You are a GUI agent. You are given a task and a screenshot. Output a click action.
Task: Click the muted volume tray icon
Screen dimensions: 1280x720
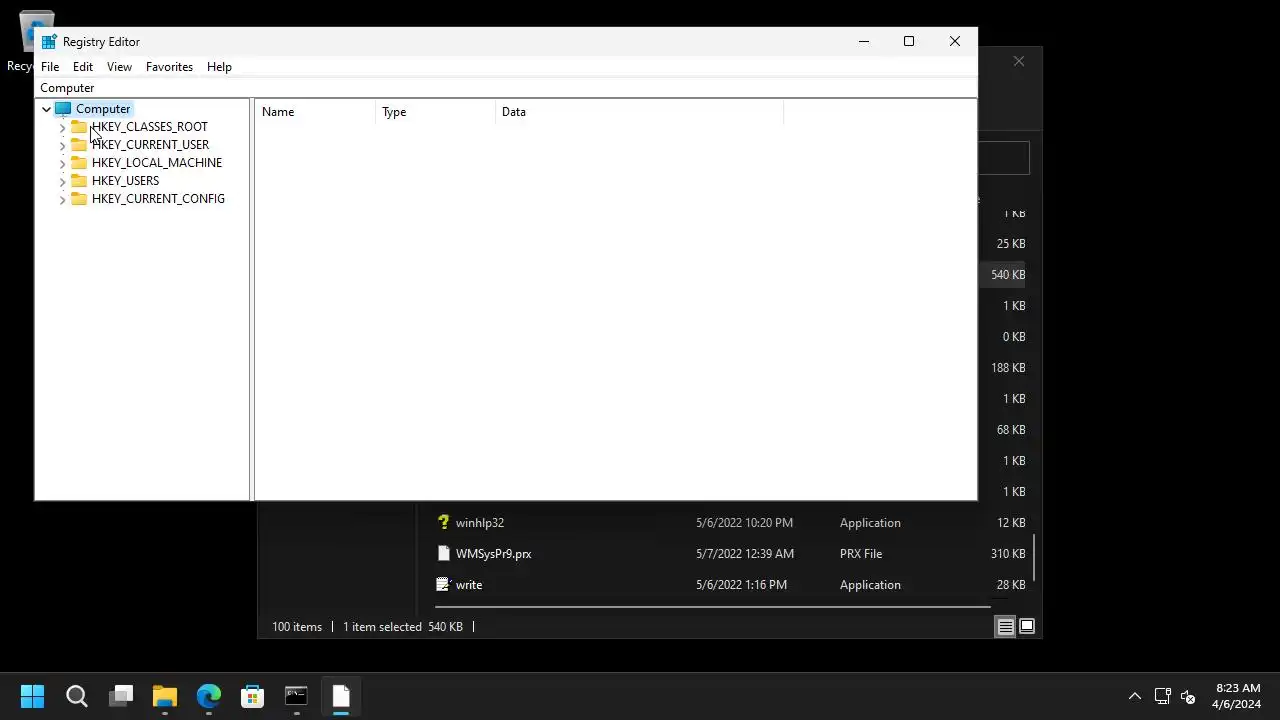[1188, 697]
